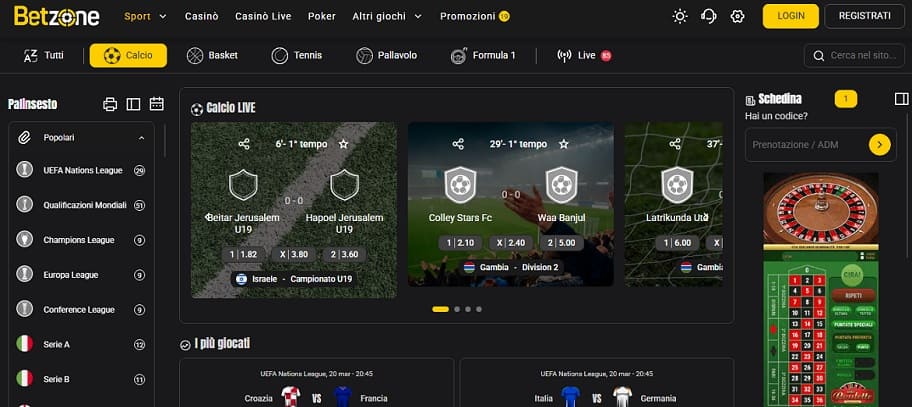Select the Formula 1 tab
912x407 pixels.
coord(483,56)
